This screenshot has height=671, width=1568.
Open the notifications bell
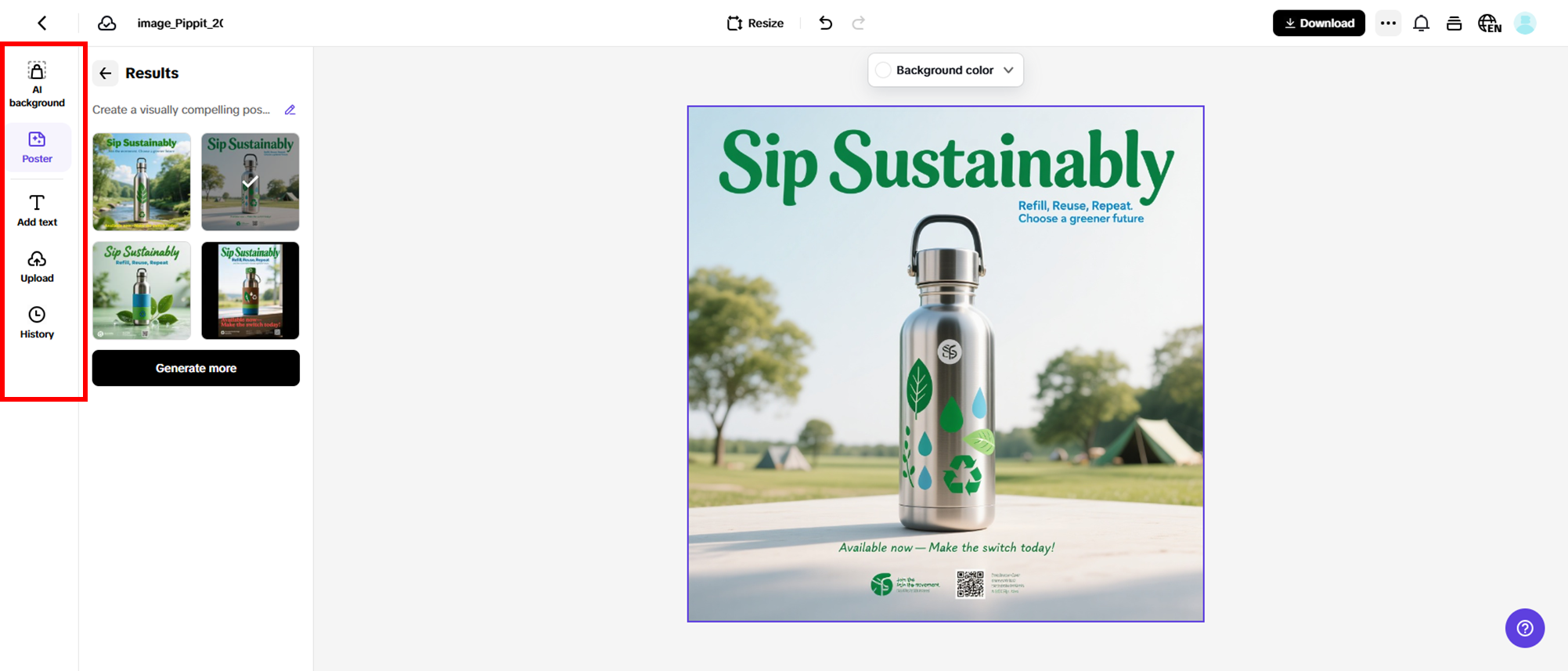tap(1421, 23)
